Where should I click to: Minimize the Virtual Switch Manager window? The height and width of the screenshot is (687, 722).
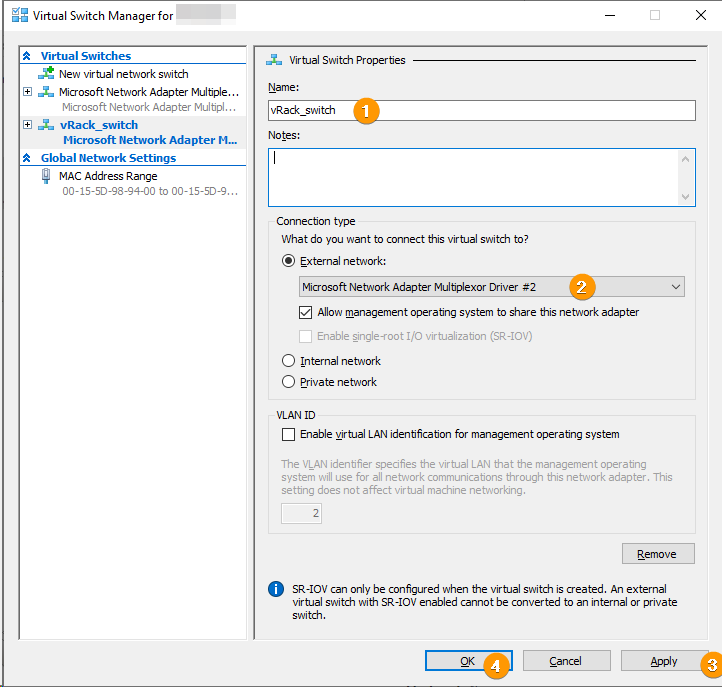(610, 15)
